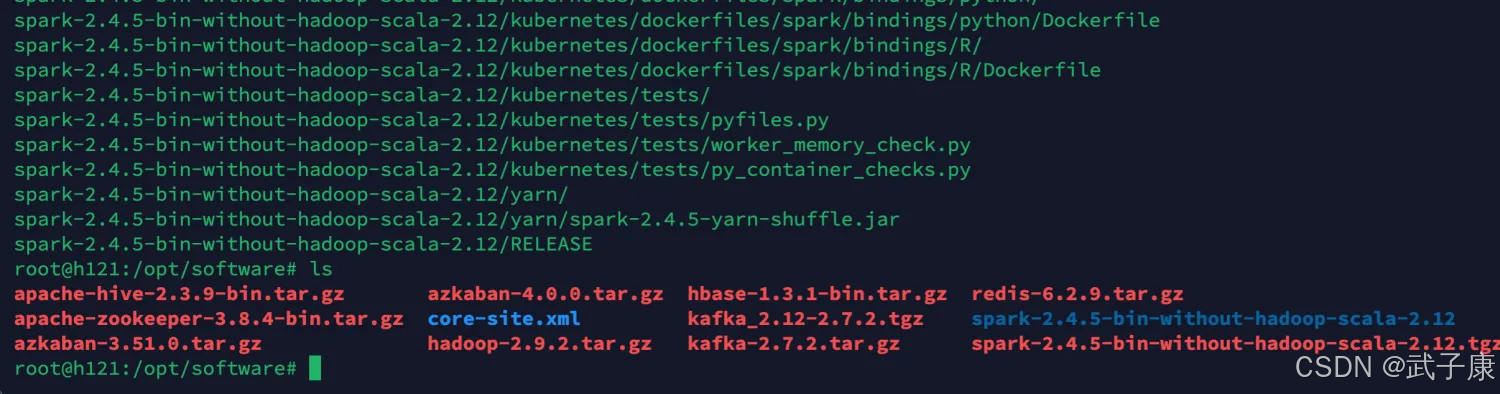Click the green terminal cursor block
Image resolution: width=1500 pixels, height=394 pixels.
click(x=315, y=369)
